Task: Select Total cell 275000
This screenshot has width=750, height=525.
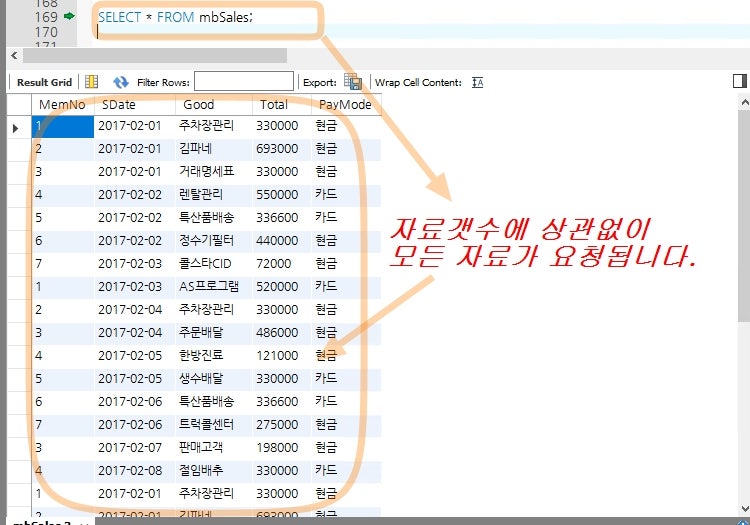Action: click(x=281, y=424)
